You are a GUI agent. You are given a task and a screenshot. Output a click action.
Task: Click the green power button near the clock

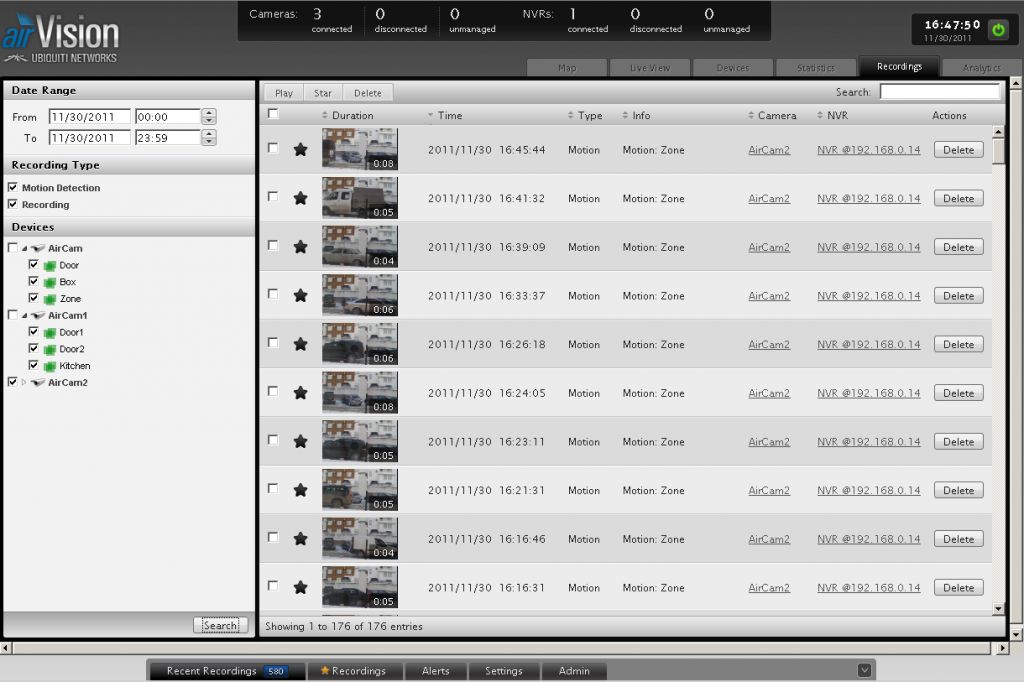pyautogui.click(x=997, y=30)
